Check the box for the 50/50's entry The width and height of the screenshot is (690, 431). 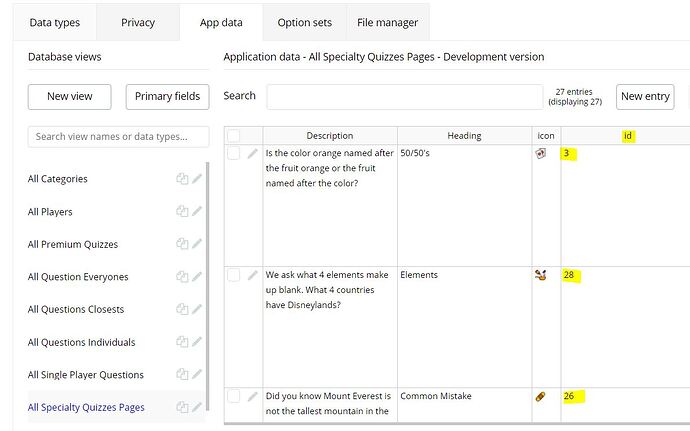coord(233,154)
